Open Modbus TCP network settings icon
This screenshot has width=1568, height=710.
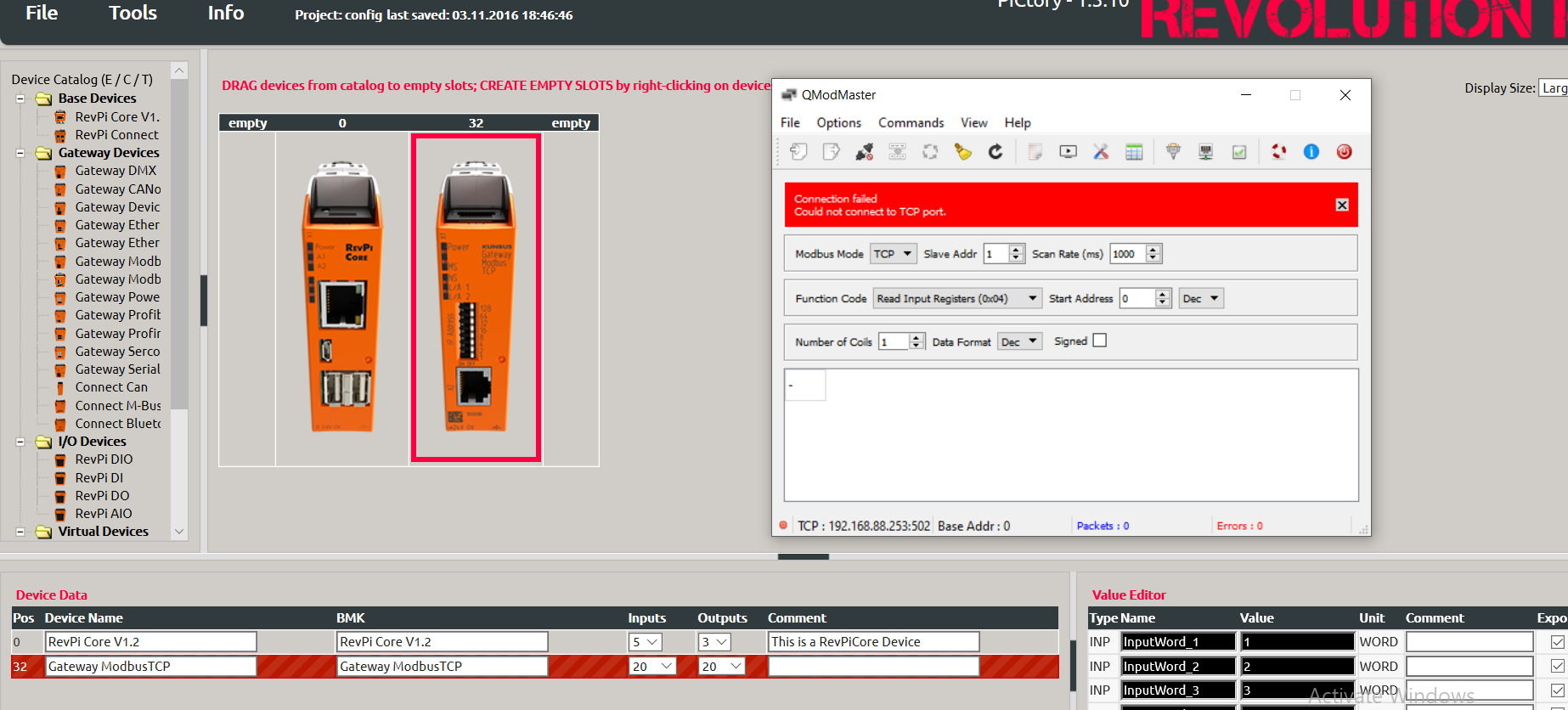pyautogui.click(x=1206, y=151)
